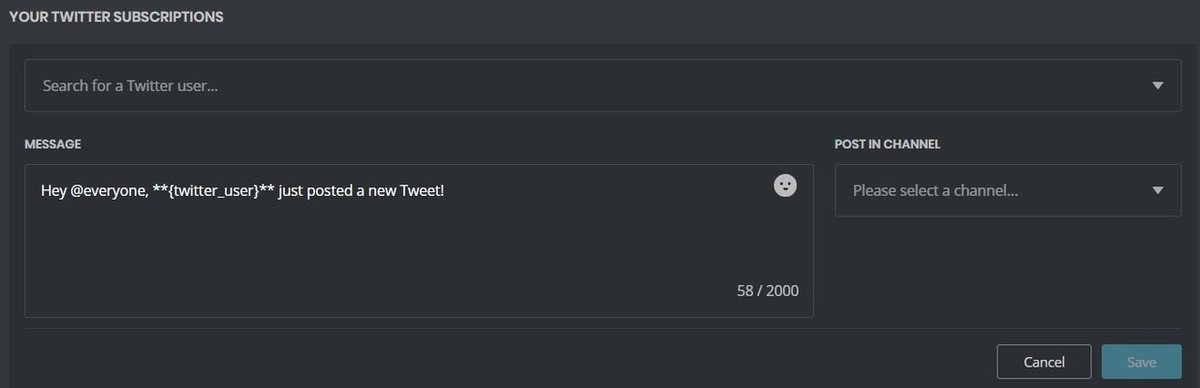Click the POST IN CHANNEL label

pos(888,144)
